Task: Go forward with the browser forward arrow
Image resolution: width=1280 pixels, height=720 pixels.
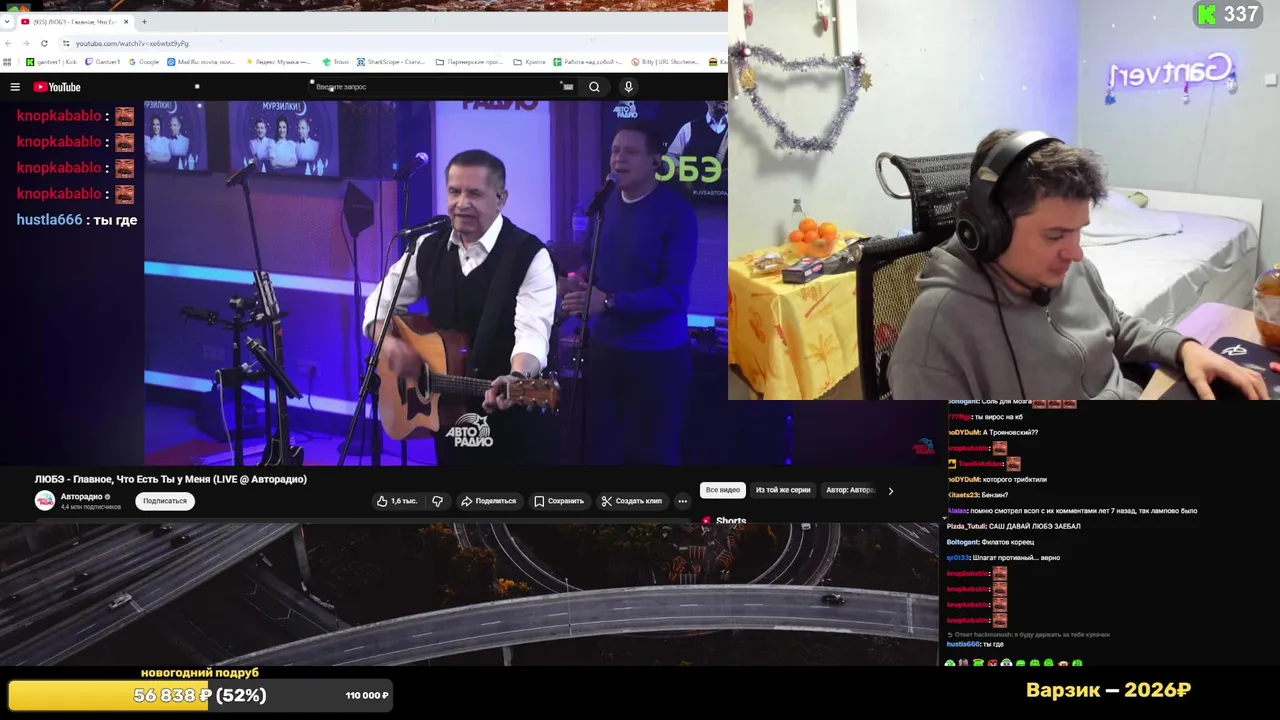Action: [25, 43]
